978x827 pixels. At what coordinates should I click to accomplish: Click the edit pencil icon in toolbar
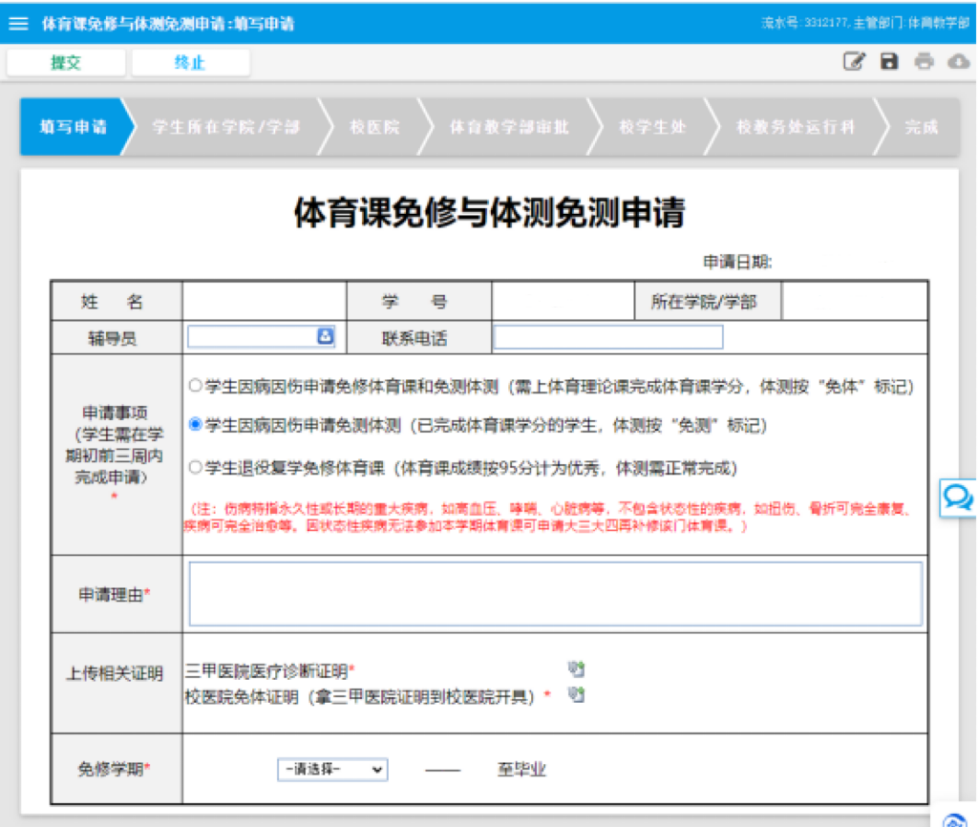click(x=853, y=62)
